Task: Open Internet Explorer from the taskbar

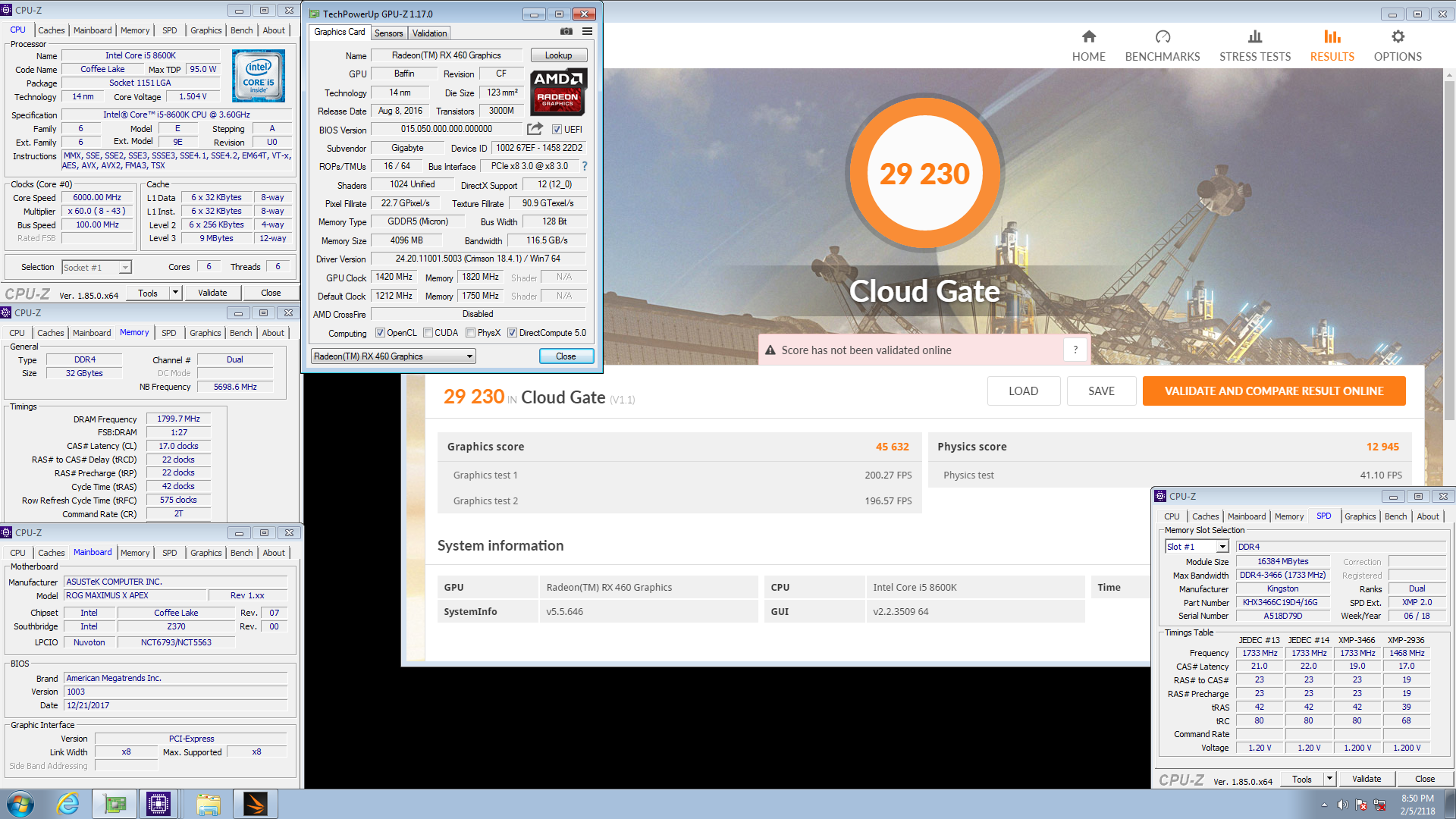Action: 68,804
